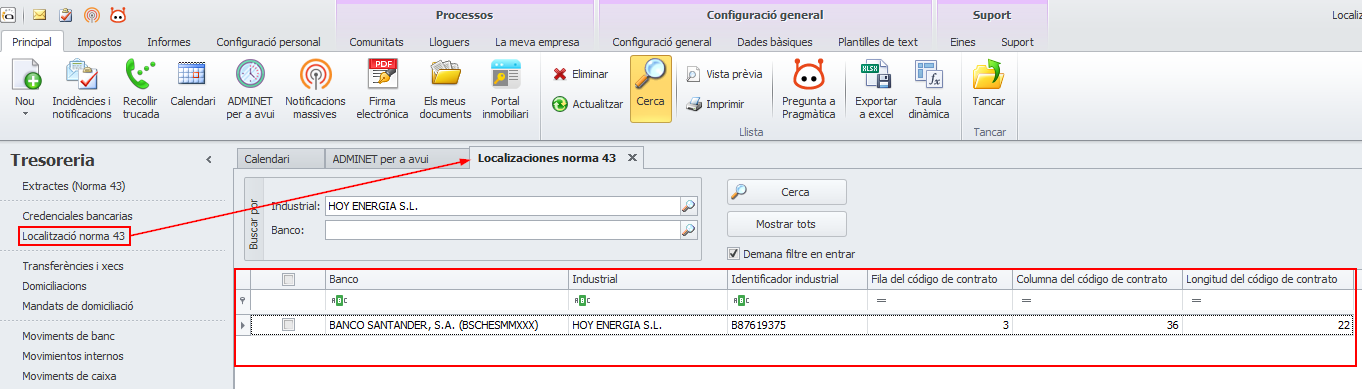Switch to Impostos ribbon tab

tap(99, 42)
